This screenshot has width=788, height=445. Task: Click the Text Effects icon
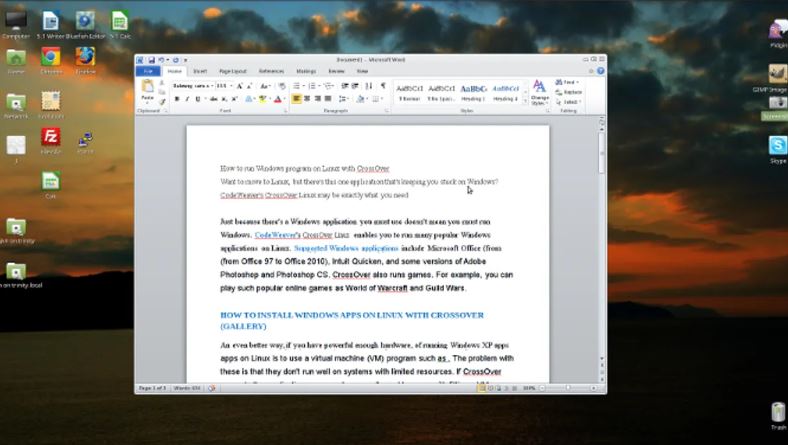coord(248,99)
